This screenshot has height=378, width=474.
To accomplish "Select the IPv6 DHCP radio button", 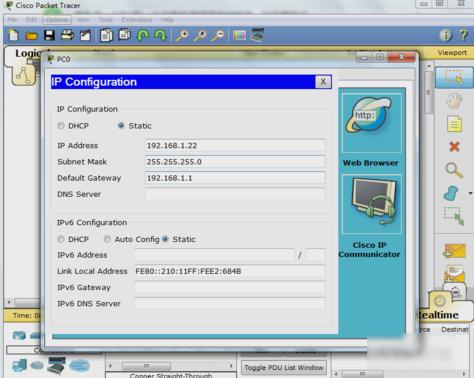I will tap(61, 239).
